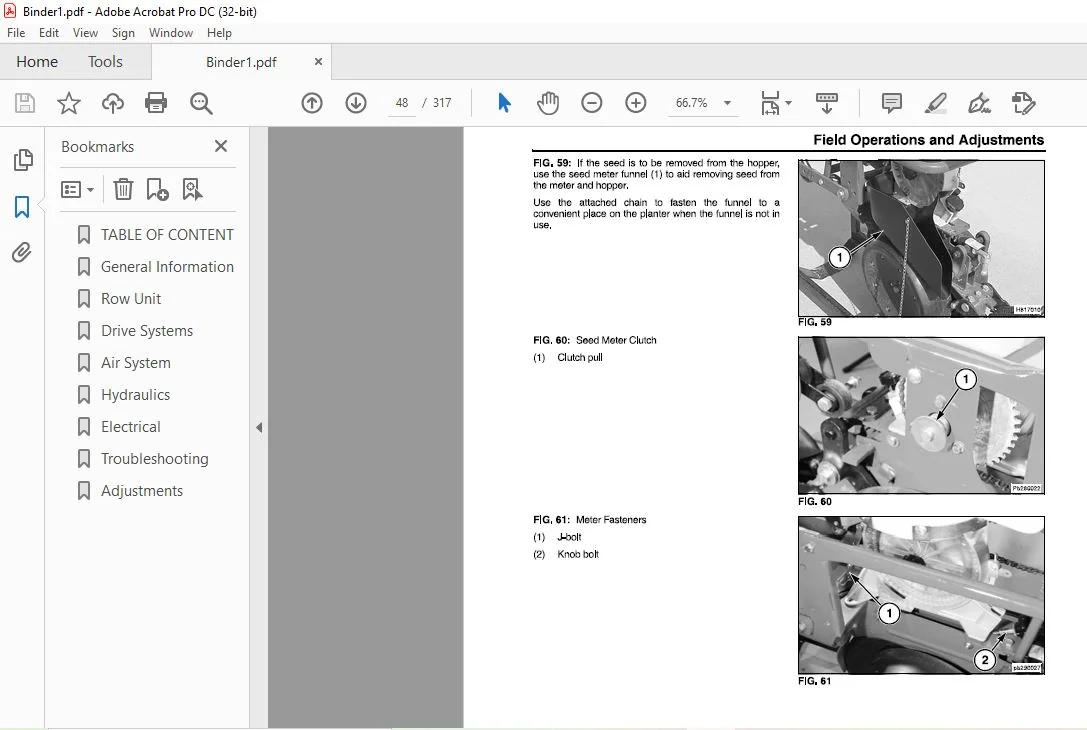Click the 'Knob bolt' legend text

click(577, 555)
